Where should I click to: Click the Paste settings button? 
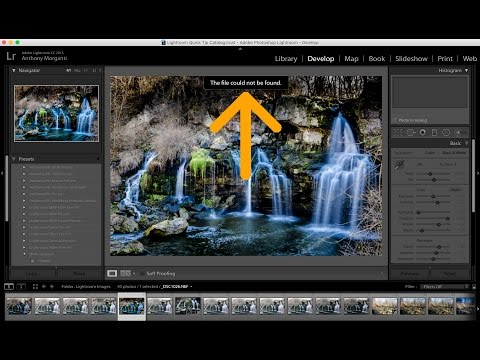(79, 274)
